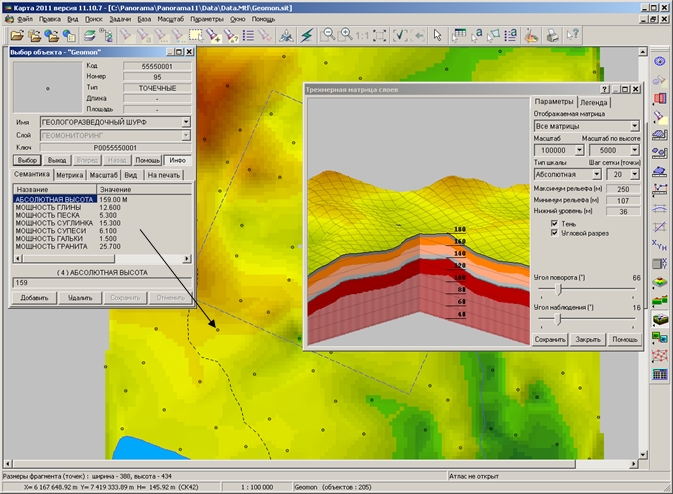This screenshot has width=673, height=494.
Task: Open the Отображаемая матрица dropdown
Action: [x=634, y=127]
